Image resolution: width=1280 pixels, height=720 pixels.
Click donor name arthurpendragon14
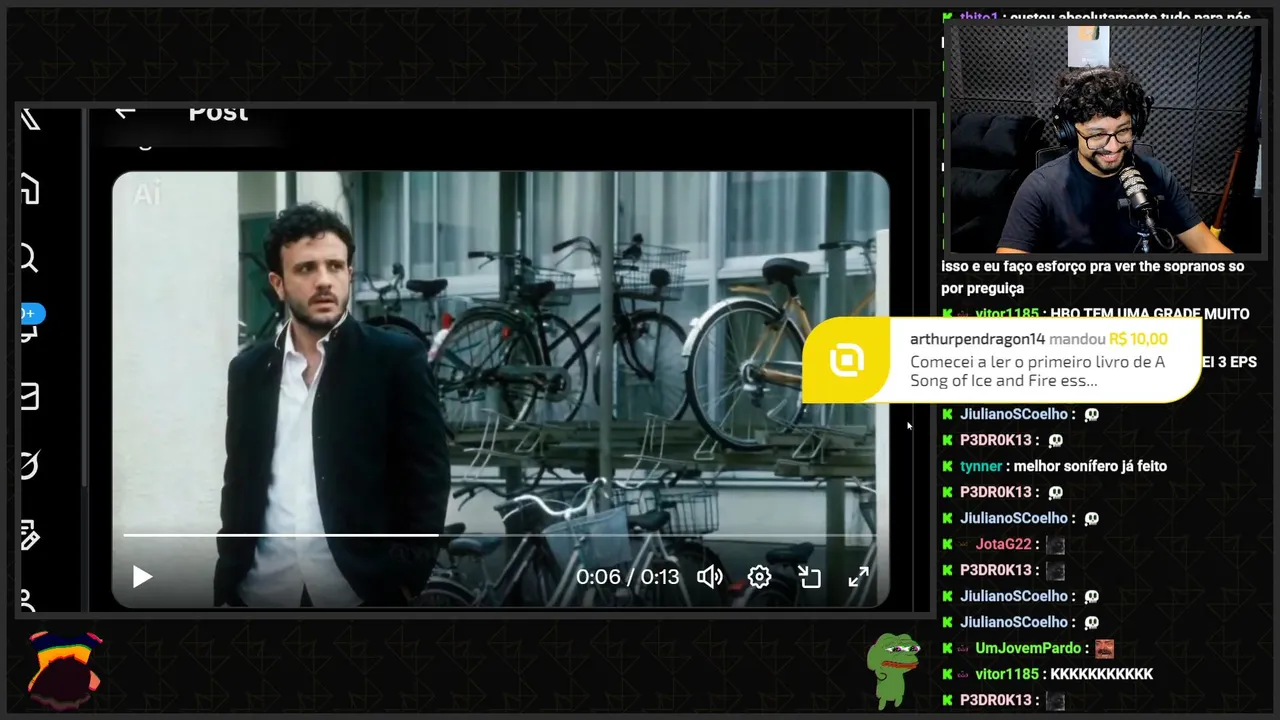pyautogui.click(x=977, y=339)
